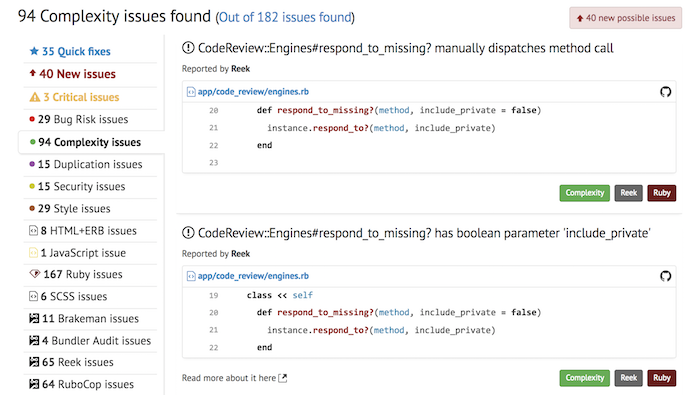The height and width of the screenshot is (395, 700).
Task: Click red bullet beside Bug Risk issues
Action: [x=32, y=119]
